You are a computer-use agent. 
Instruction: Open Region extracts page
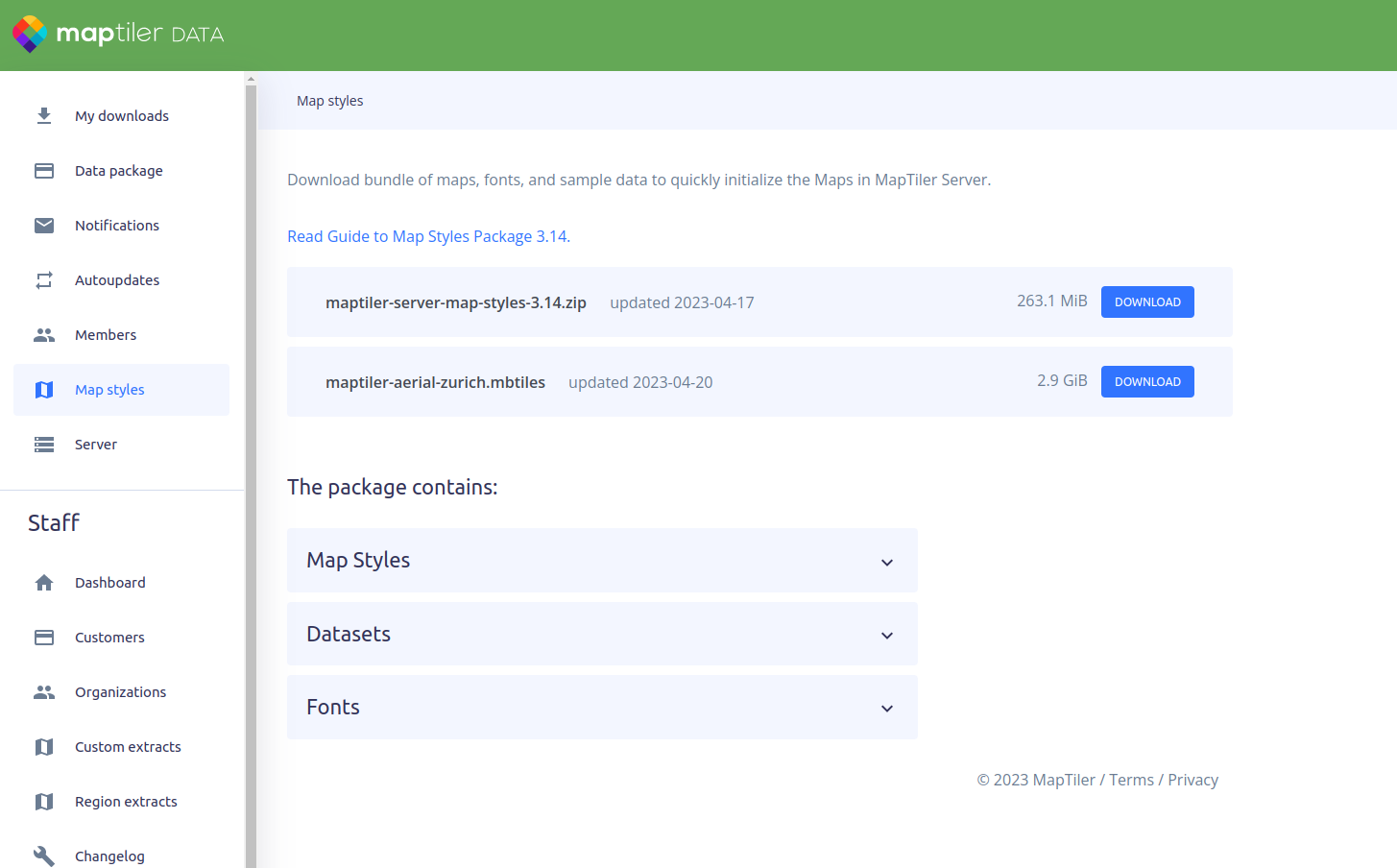click(122, 802)
